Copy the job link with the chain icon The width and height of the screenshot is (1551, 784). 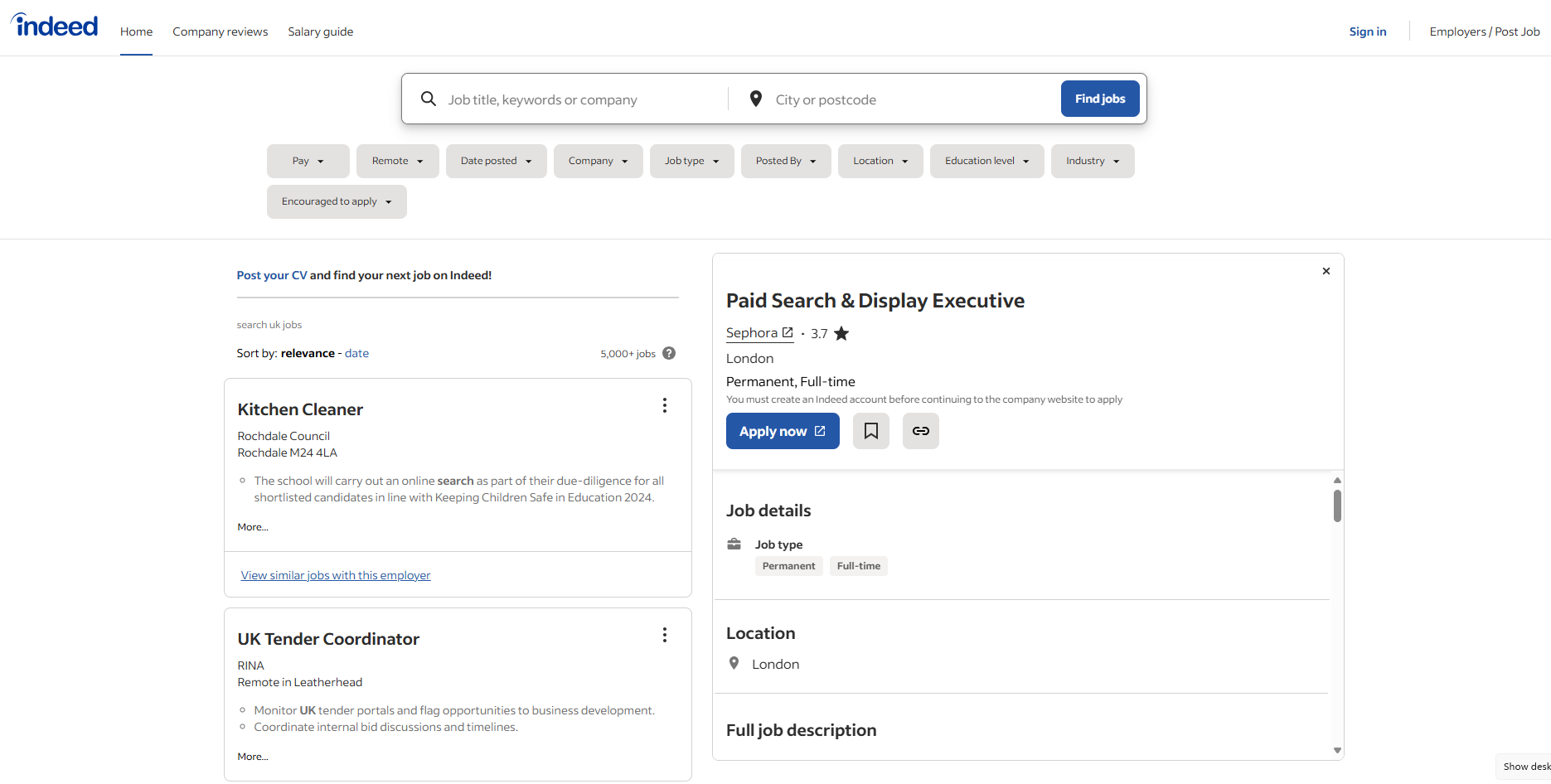(x=921, y=431)
